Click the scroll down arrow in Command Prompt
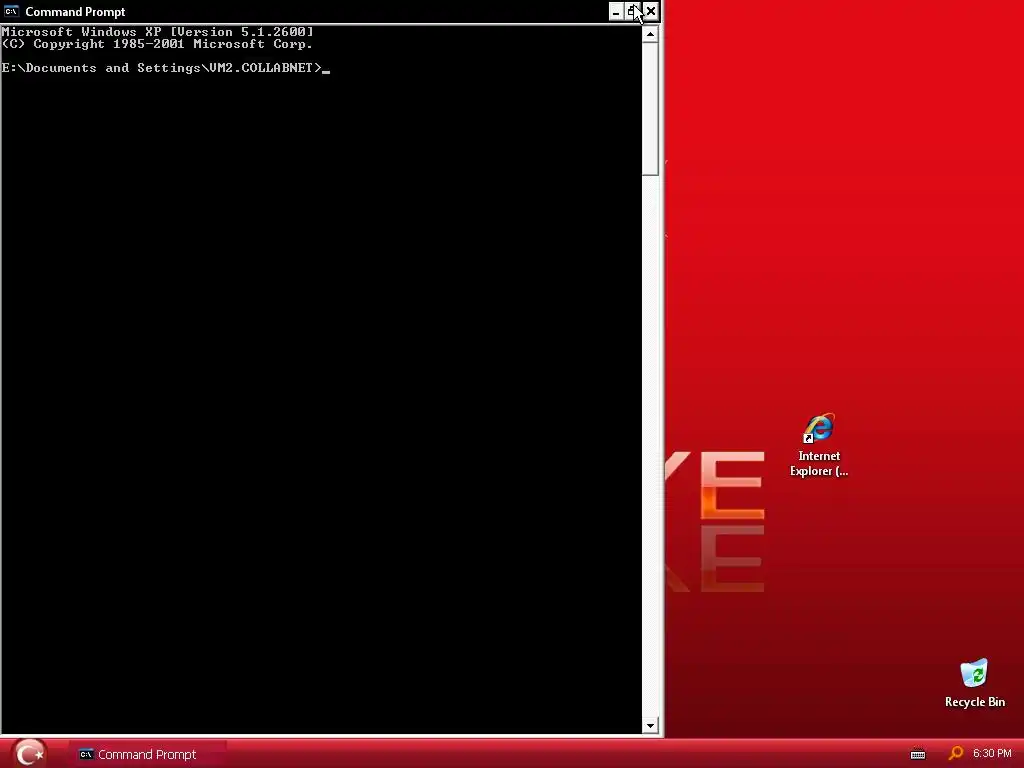The image size is (1024, 768). point(650,726)
